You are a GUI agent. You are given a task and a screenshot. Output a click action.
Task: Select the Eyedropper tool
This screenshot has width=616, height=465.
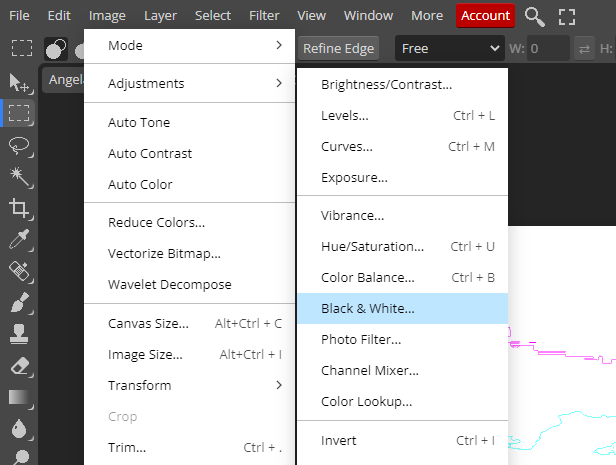tap(18, 239)
